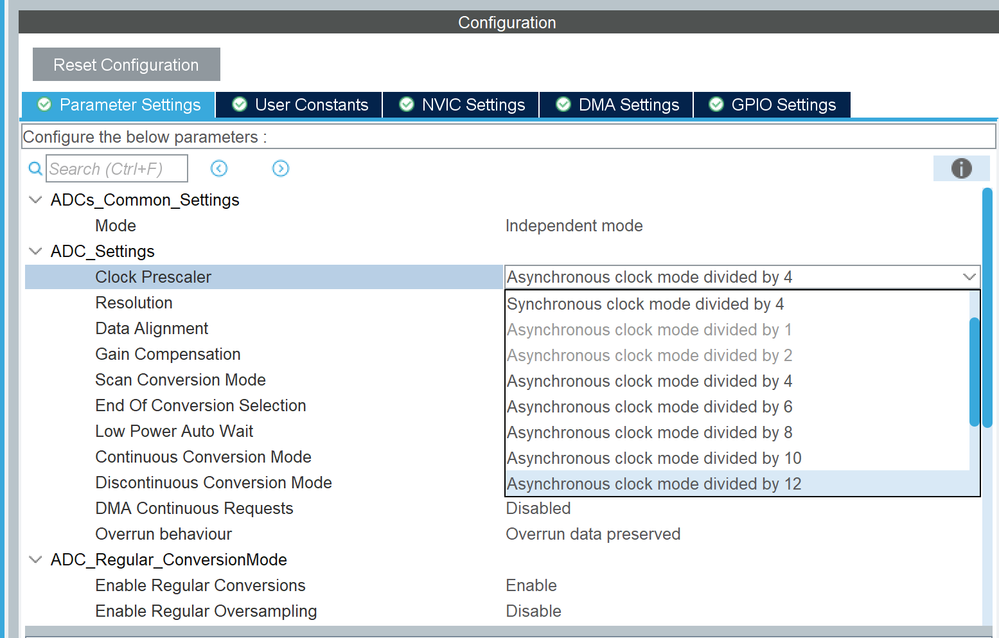999x638 pixels.
Task: Click the Reset Configuration button
Action: click(126, 64)
